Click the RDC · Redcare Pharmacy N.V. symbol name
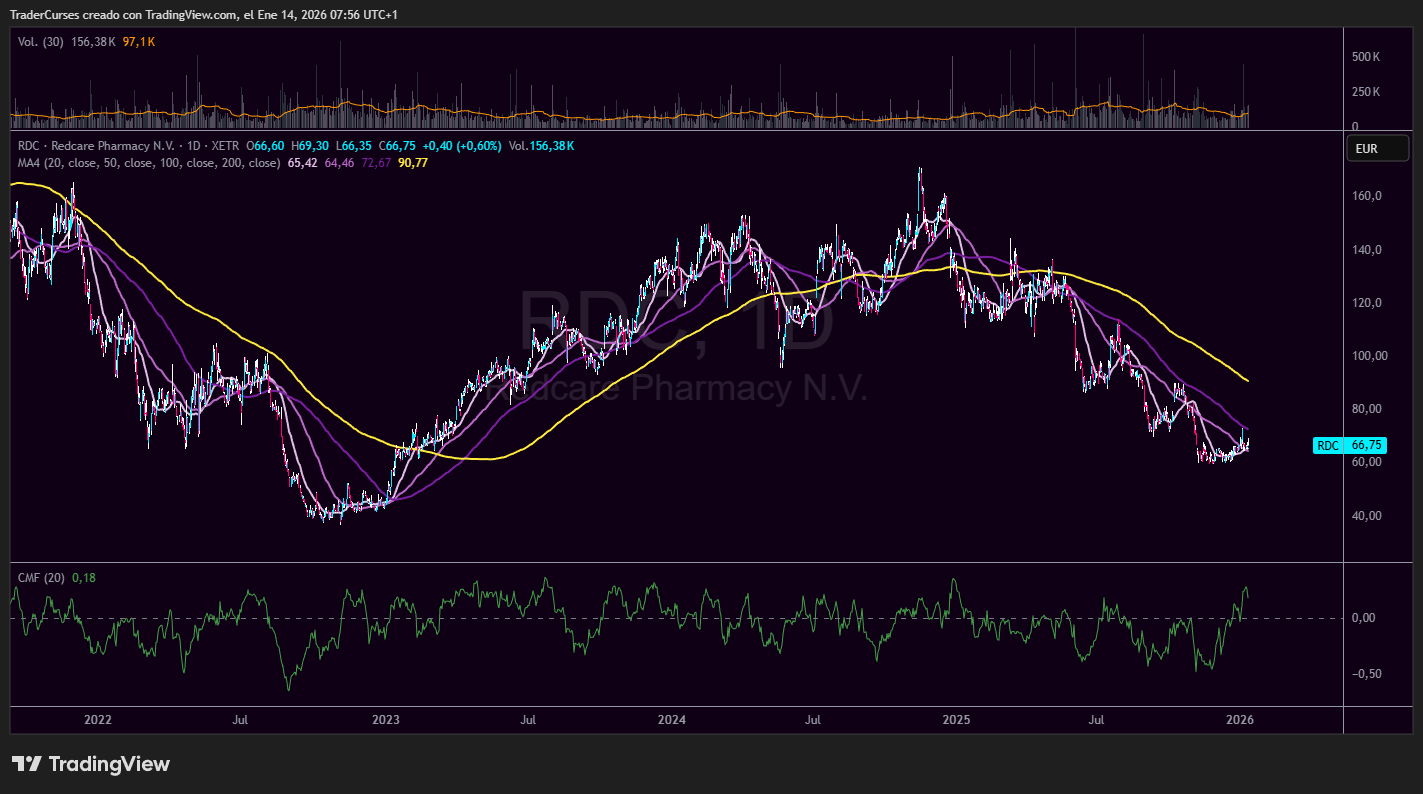1423x794 pixels. point(95,145)
